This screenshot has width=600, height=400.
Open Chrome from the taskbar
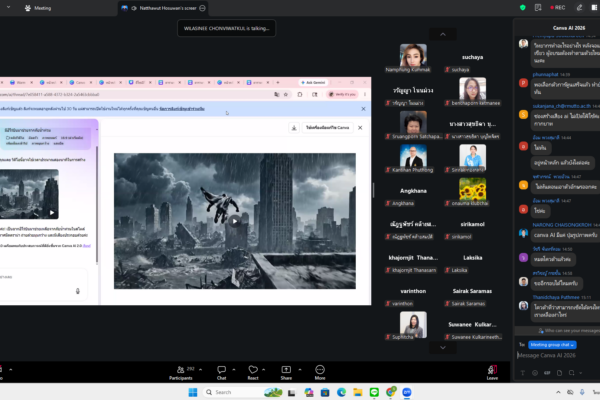click(391, 392)
